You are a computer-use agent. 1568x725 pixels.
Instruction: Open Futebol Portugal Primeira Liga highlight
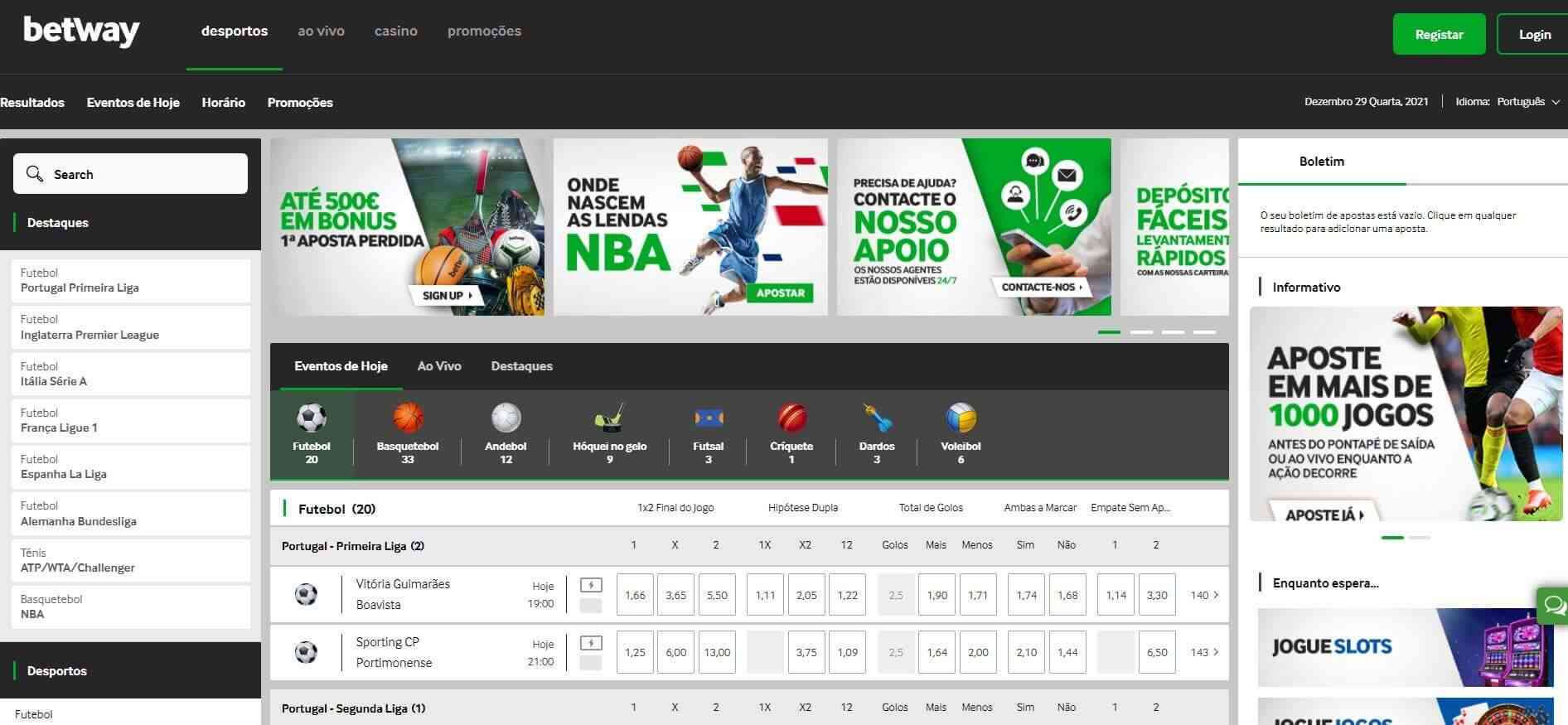click(x=130, y=281)
